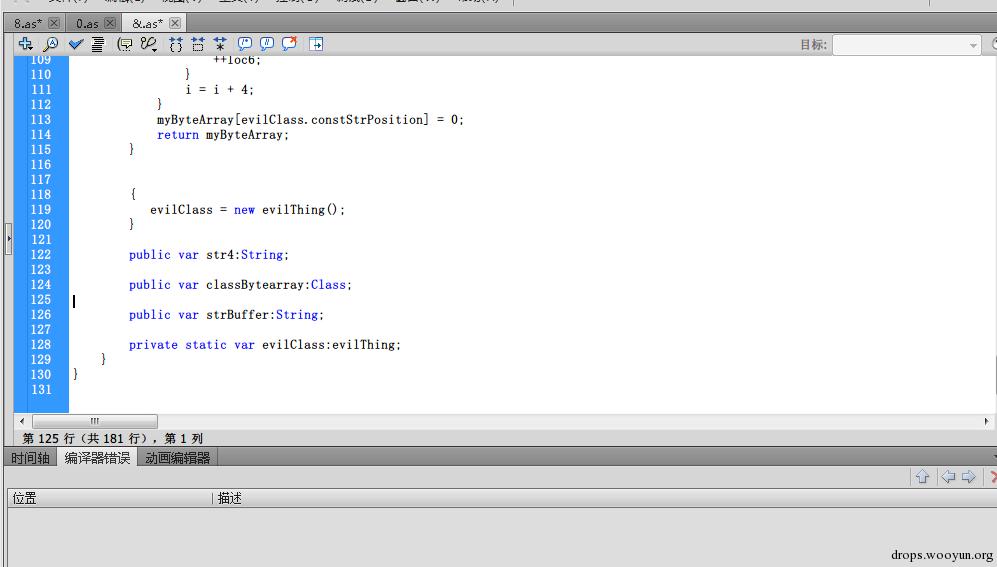Apply line comment icon

267,43
